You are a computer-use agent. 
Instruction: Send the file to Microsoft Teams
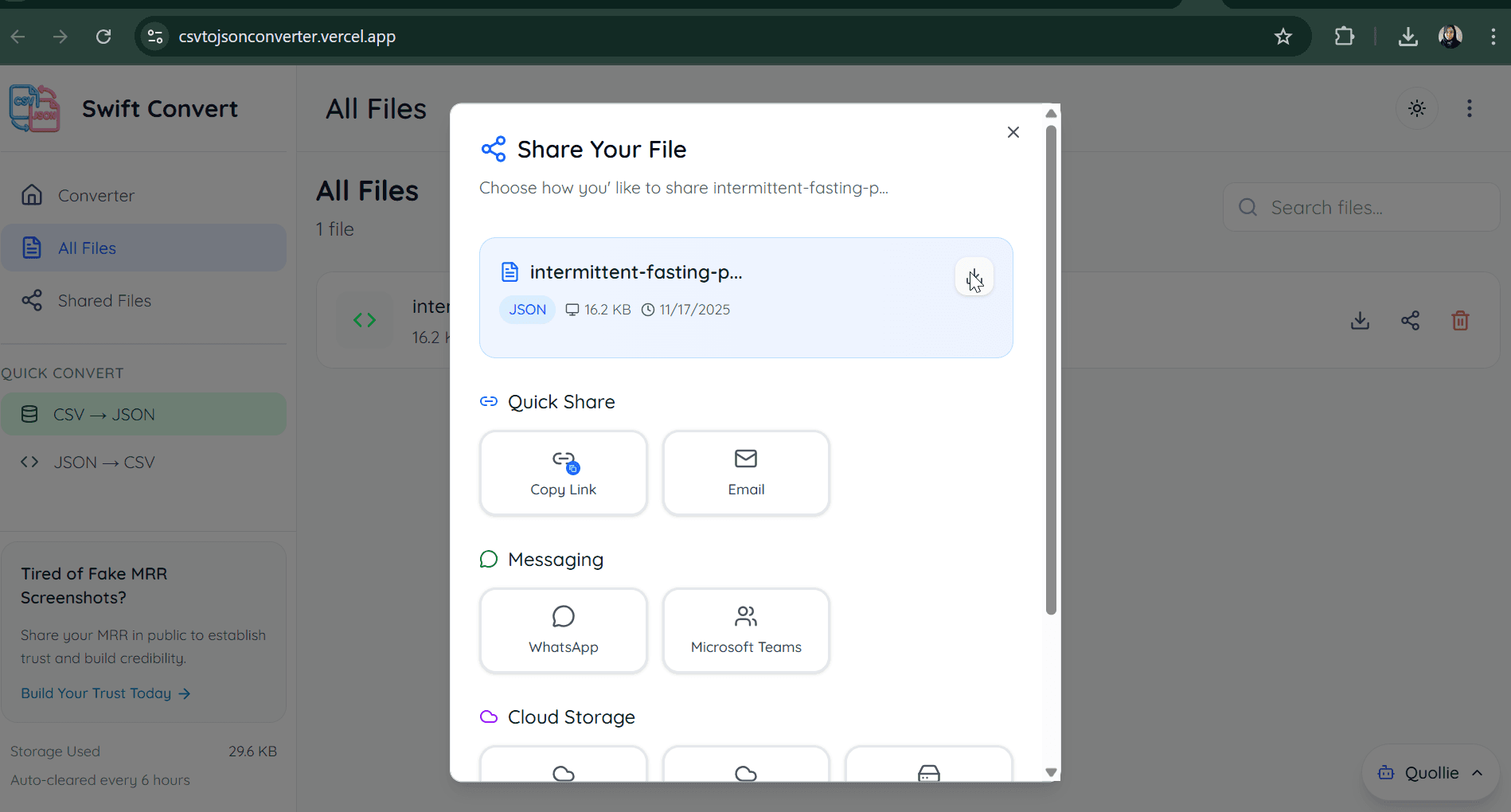click(x=745, y=630)
